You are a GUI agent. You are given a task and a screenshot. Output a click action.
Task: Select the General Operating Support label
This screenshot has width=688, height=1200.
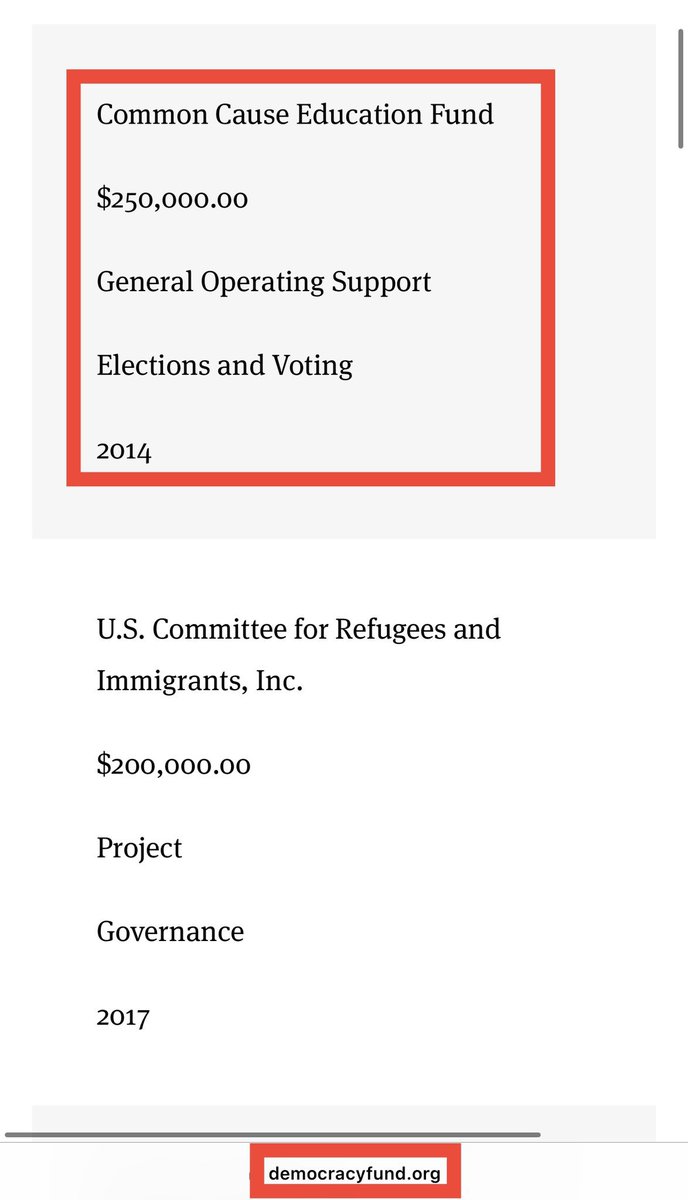coord(264,282)
